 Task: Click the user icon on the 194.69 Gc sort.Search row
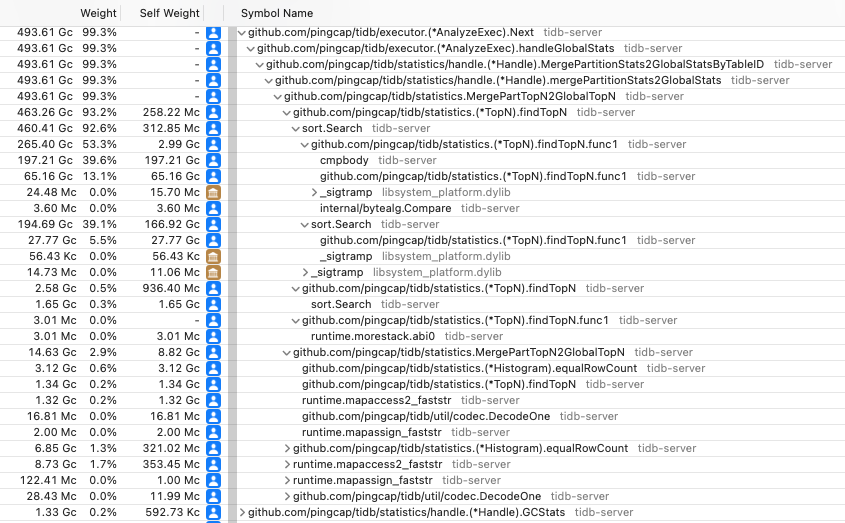[x=213, y=224]
